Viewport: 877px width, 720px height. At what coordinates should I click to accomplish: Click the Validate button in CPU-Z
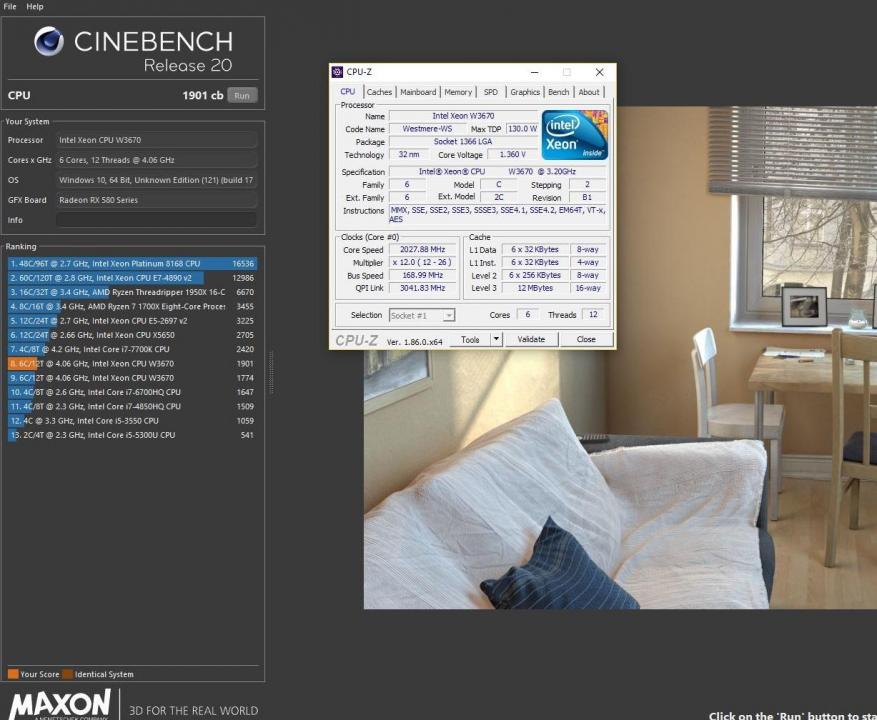[x=531, y=340]
